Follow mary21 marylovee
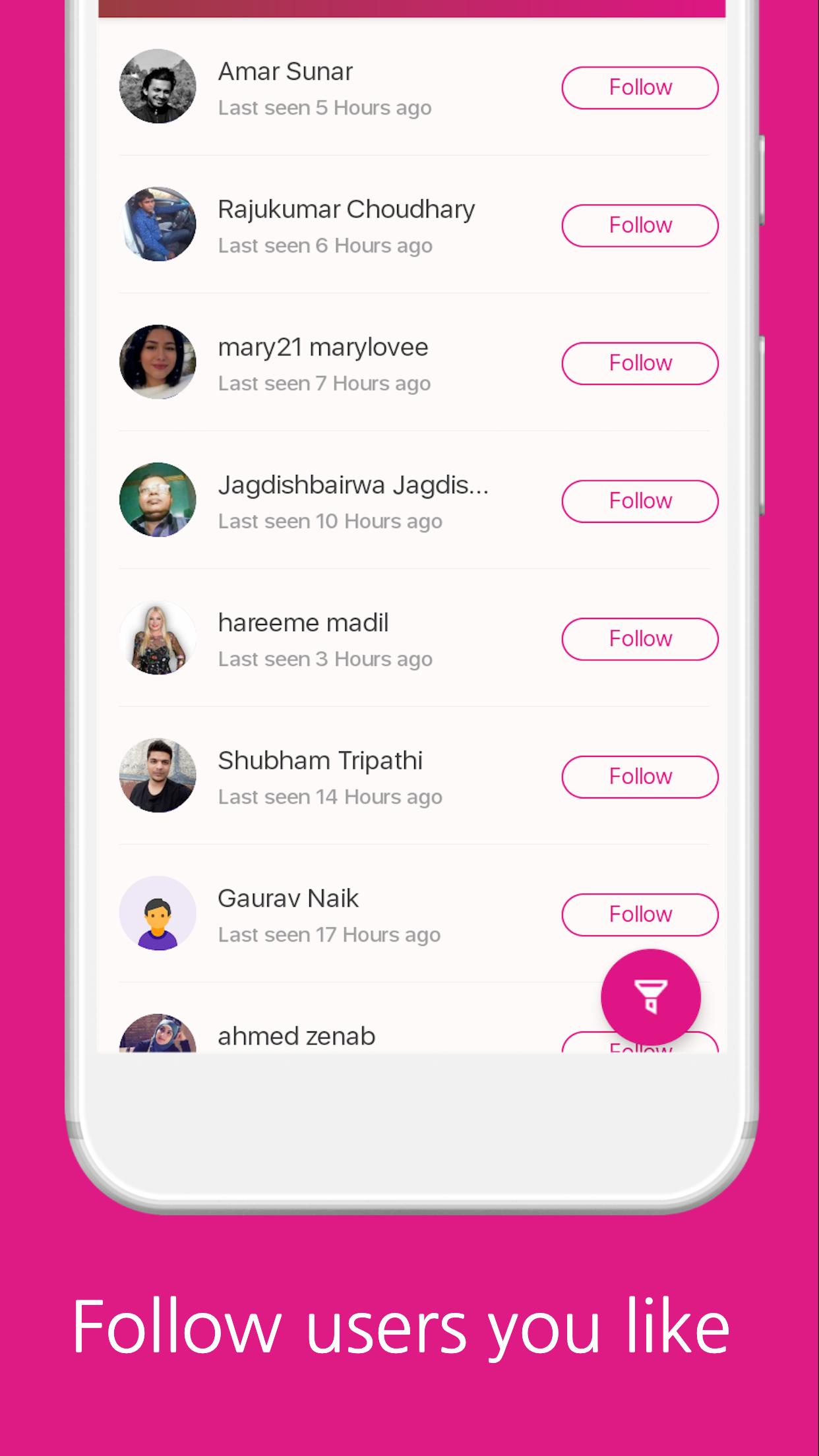Viewport: 819px width, 1456px height. click(640, 363)
